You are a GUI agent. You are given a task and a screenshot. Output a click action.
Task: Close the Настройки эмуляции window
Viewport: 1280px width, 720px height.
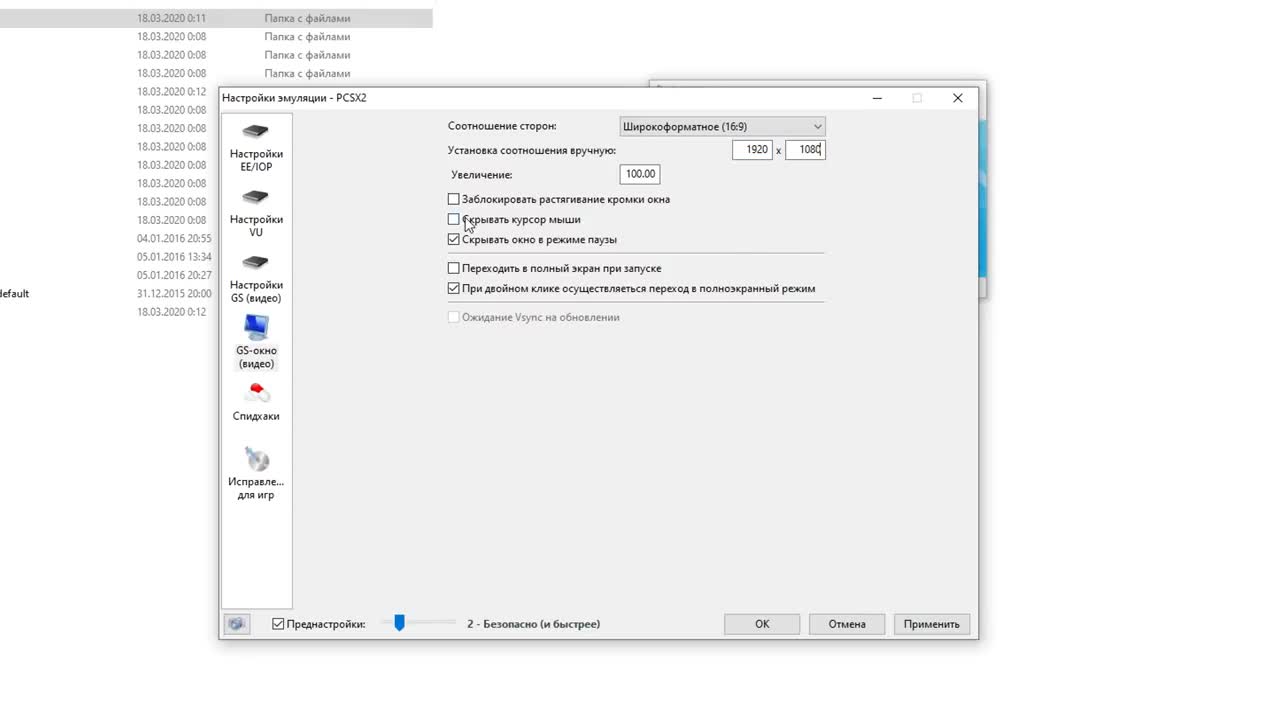tap(957, 98)
